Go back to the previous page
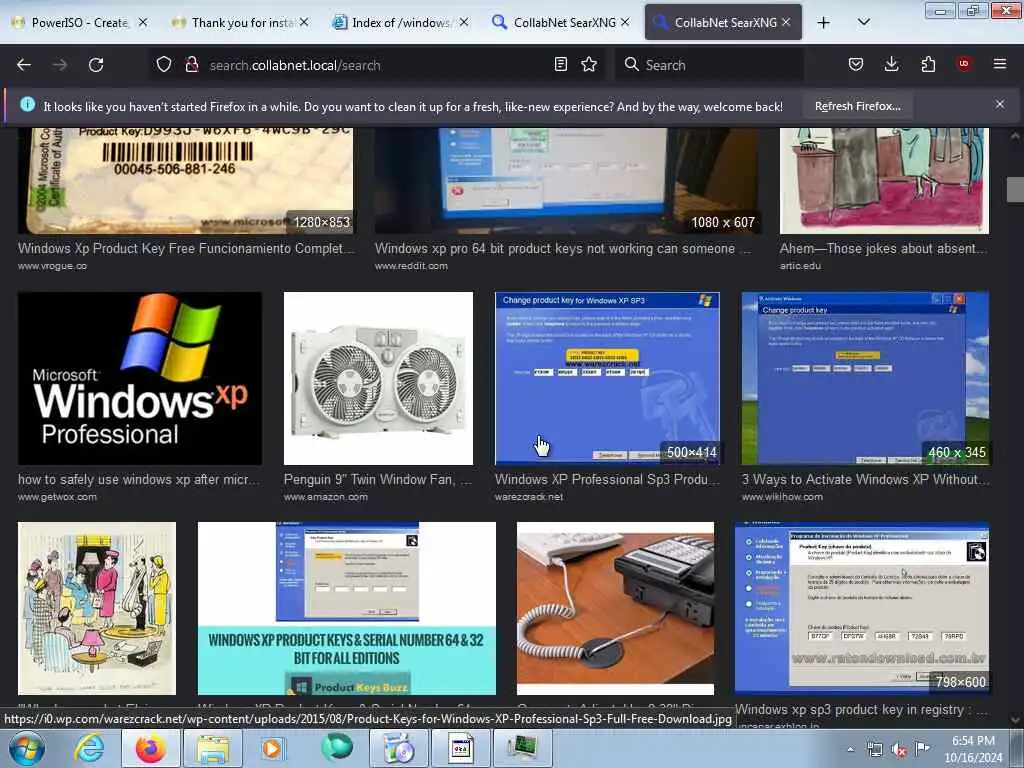Viewport: 1024px width, 768px height. pos(24,65)
